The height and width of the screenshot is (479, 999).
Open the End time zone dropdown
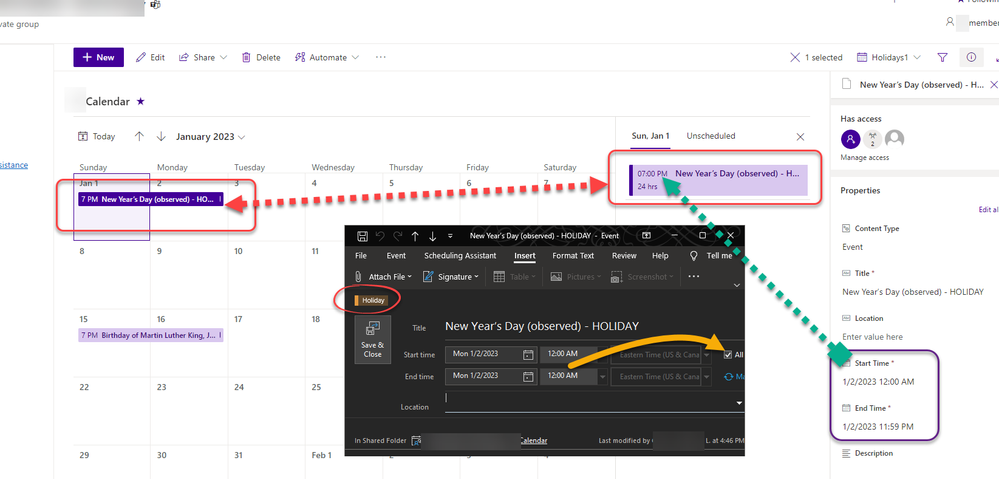[707, 377]
